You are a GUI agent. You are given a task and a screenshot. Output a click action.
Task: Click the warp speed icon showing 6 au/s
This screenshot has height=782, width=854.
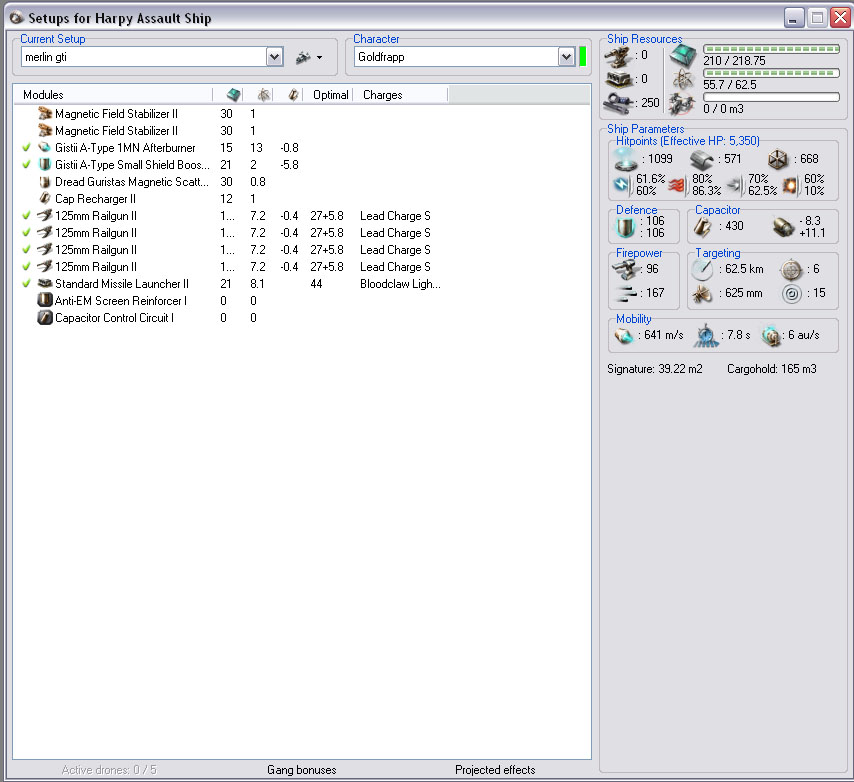pyautogui.click(x=771, y=336)
